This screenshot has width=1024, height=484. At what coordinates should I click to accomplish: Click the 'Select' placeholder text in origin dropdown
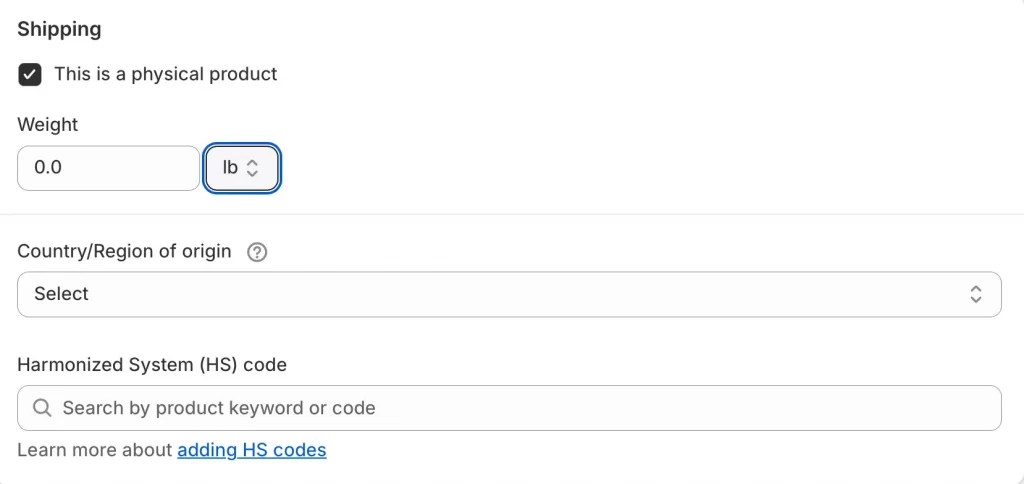(61, 294)
